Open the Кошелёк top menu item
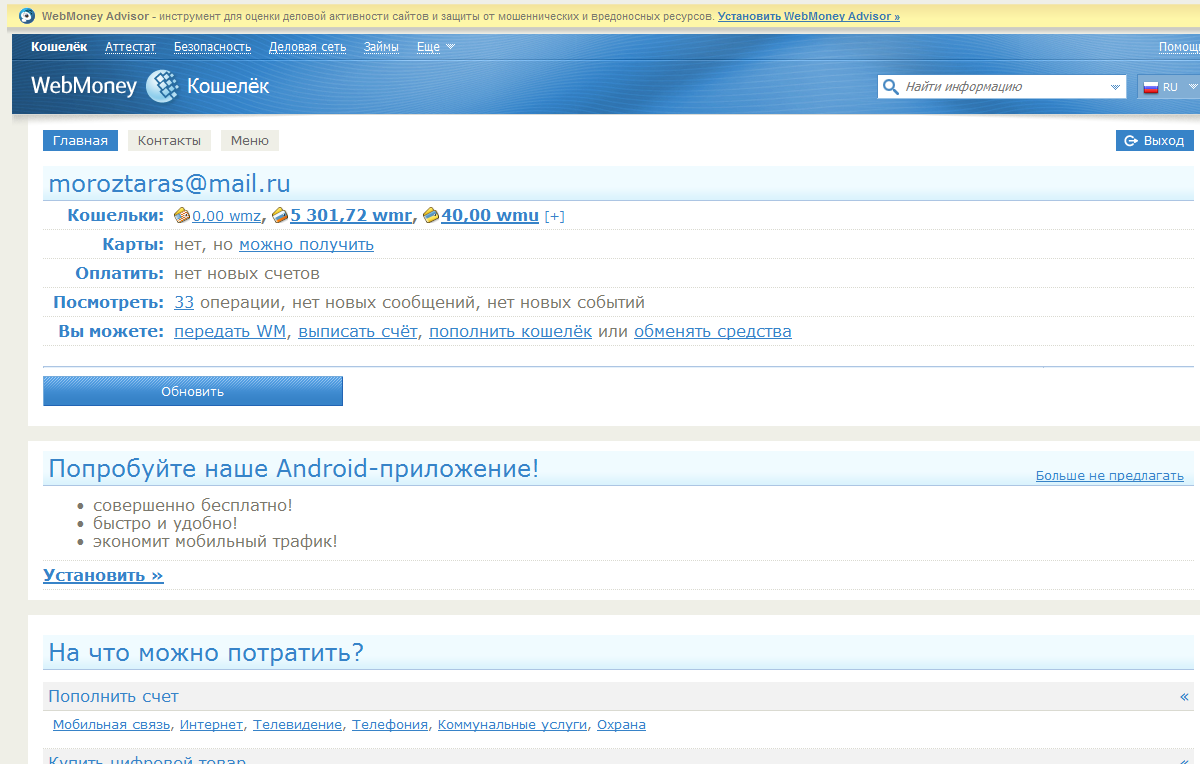Image resolution: width=1200 pixels, height=764 pixels. pos(59,47)
